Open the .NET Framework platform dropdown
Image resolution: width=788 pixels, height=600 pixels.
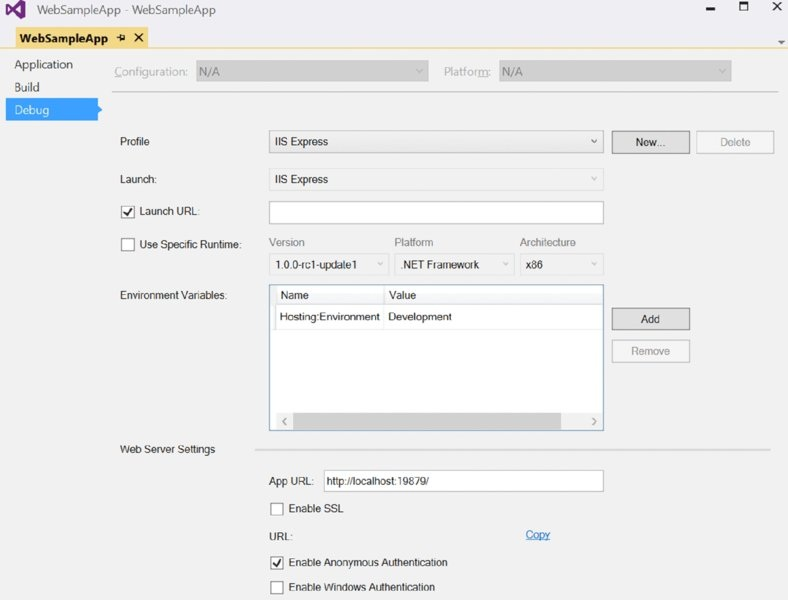tap(454, 264)
